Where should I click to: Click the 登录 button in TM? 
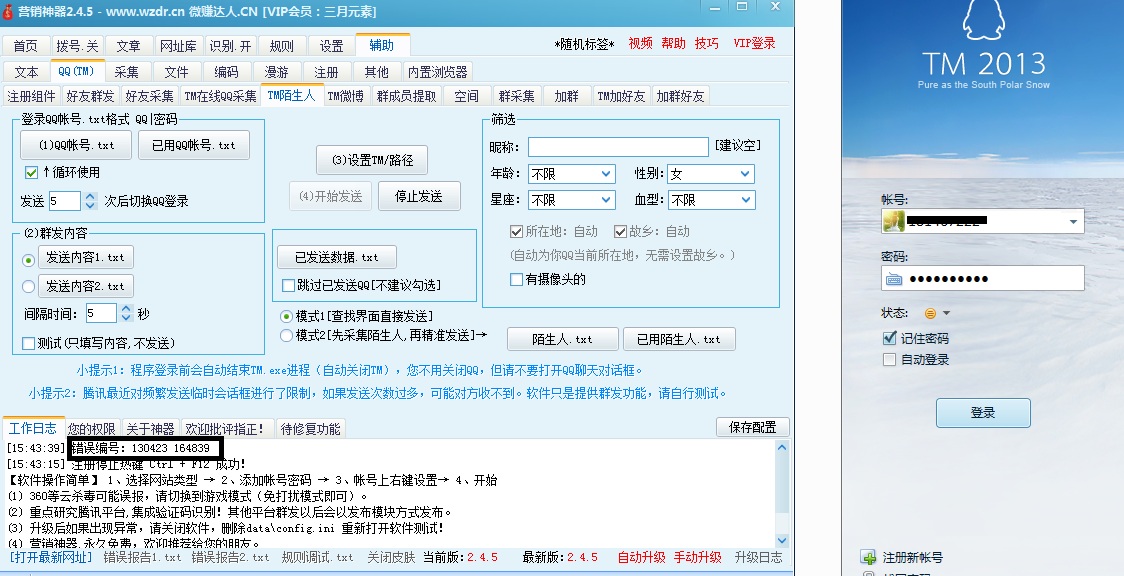pos(982,412)
